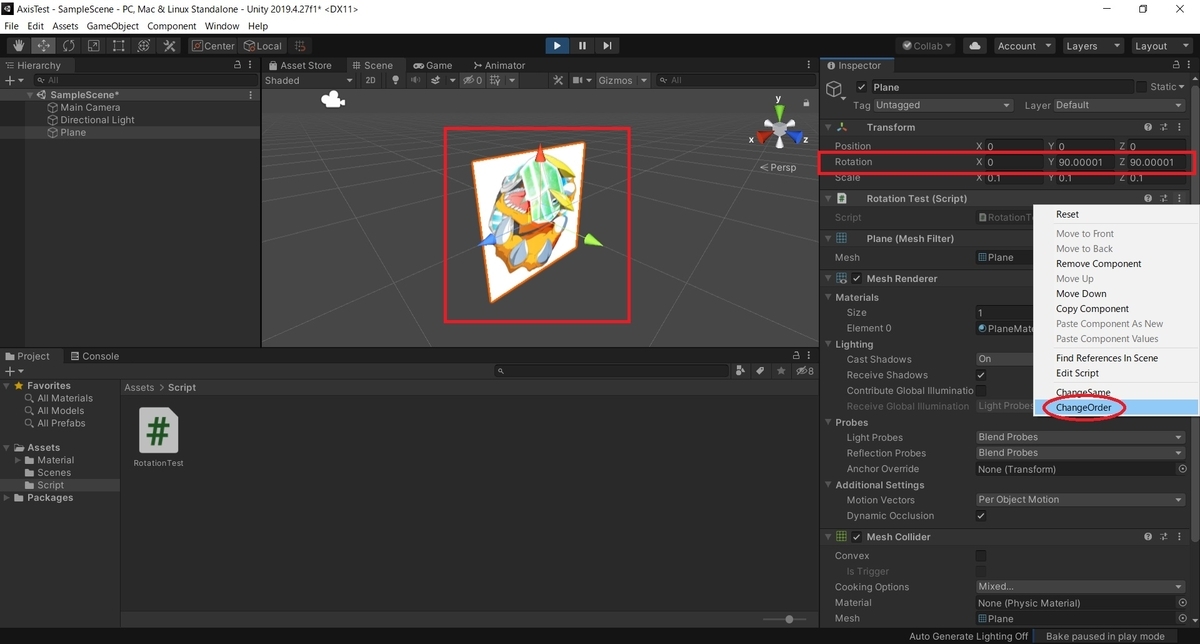Open the Layout dropdown
This screenshot has width=1200, height=644.
[1160, 46]
